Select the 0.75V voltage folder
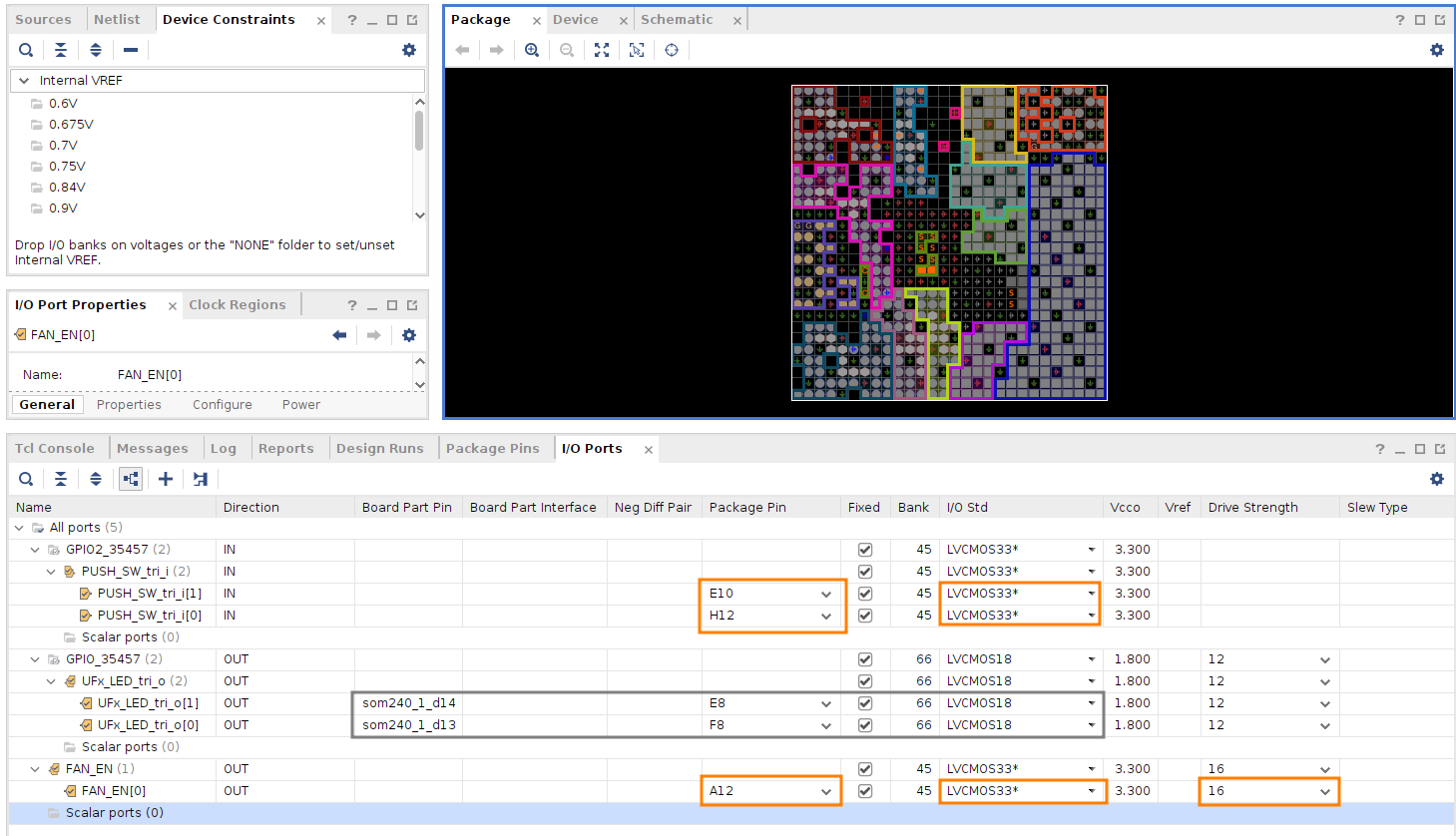The image size is (1456, 836). point(67,167)
